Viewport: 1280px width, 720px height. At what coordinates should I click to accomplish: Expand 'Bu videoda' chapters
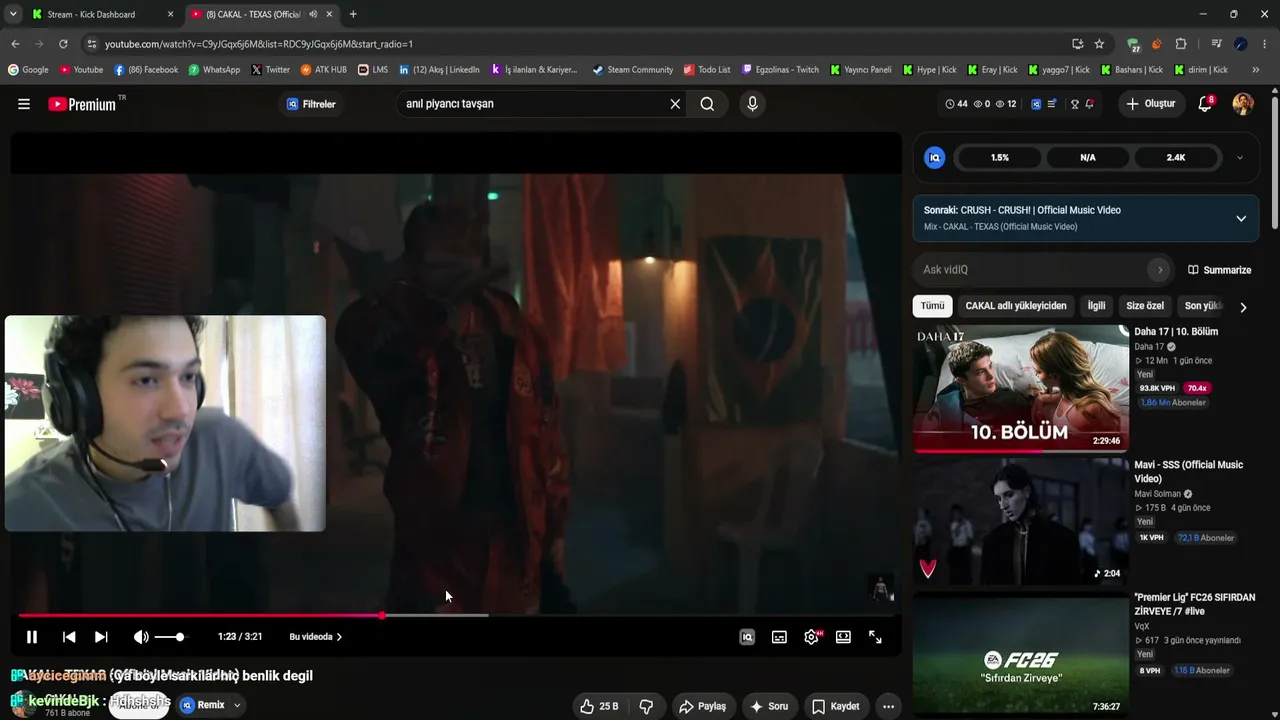(x=315, y=637)
